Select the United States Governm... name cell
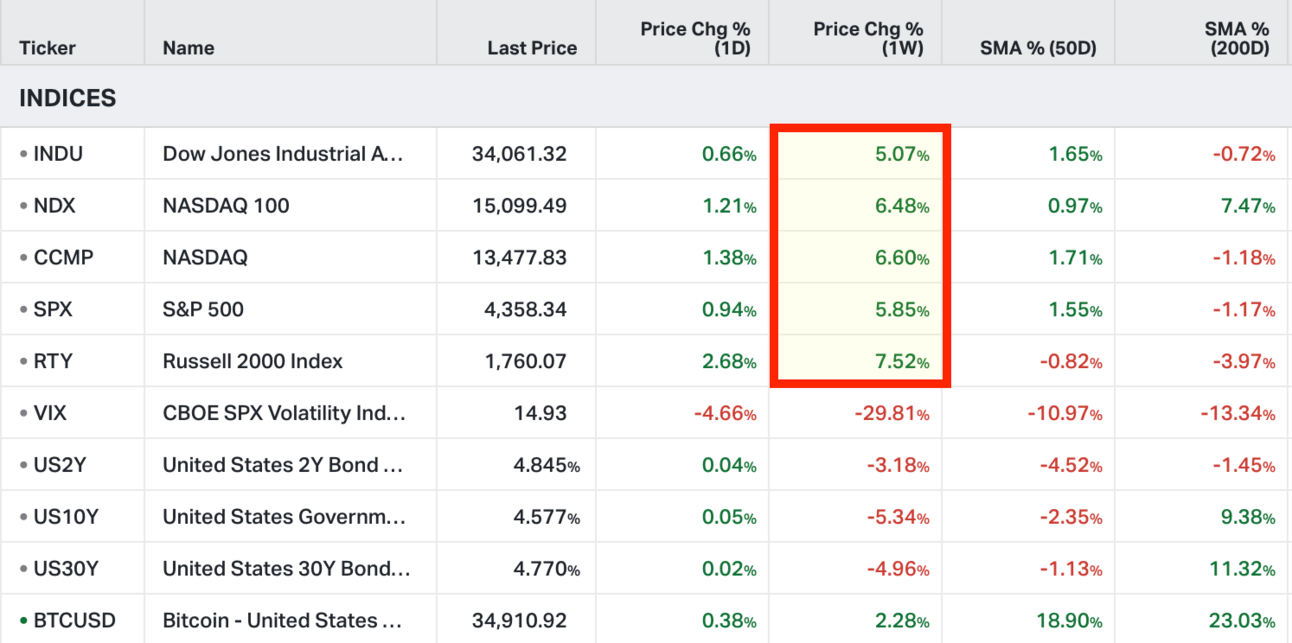The image size is (1292, 643). point(285,517)
